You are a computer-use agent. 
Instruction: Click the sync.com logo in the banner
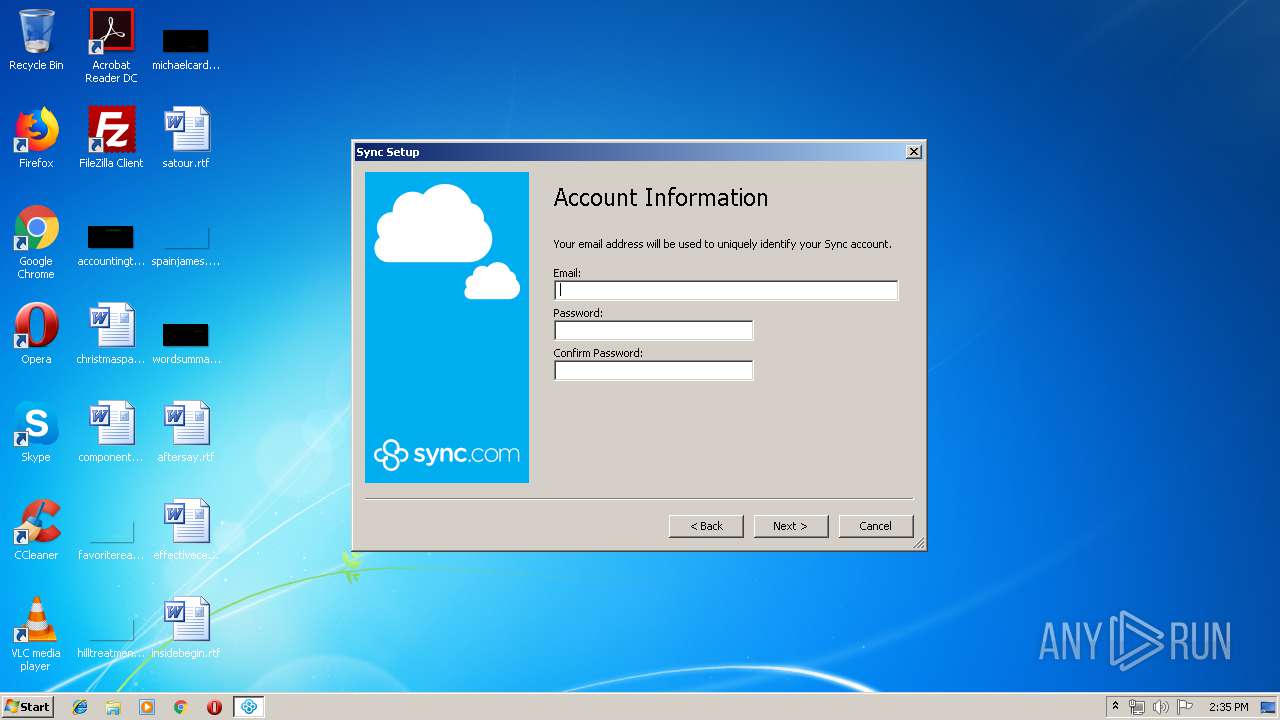tap(447, 455)
